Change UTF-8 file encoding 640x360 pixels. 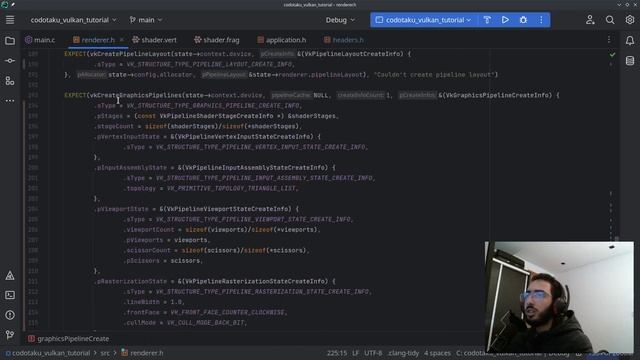point(373,353)
